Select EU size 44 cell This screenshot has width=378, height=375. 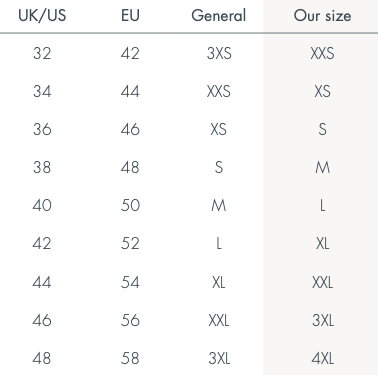[x=130, y=91]
